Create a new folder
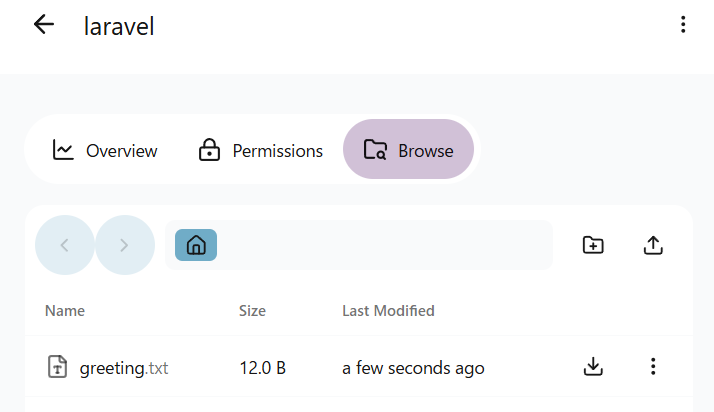 coord(593,245)
